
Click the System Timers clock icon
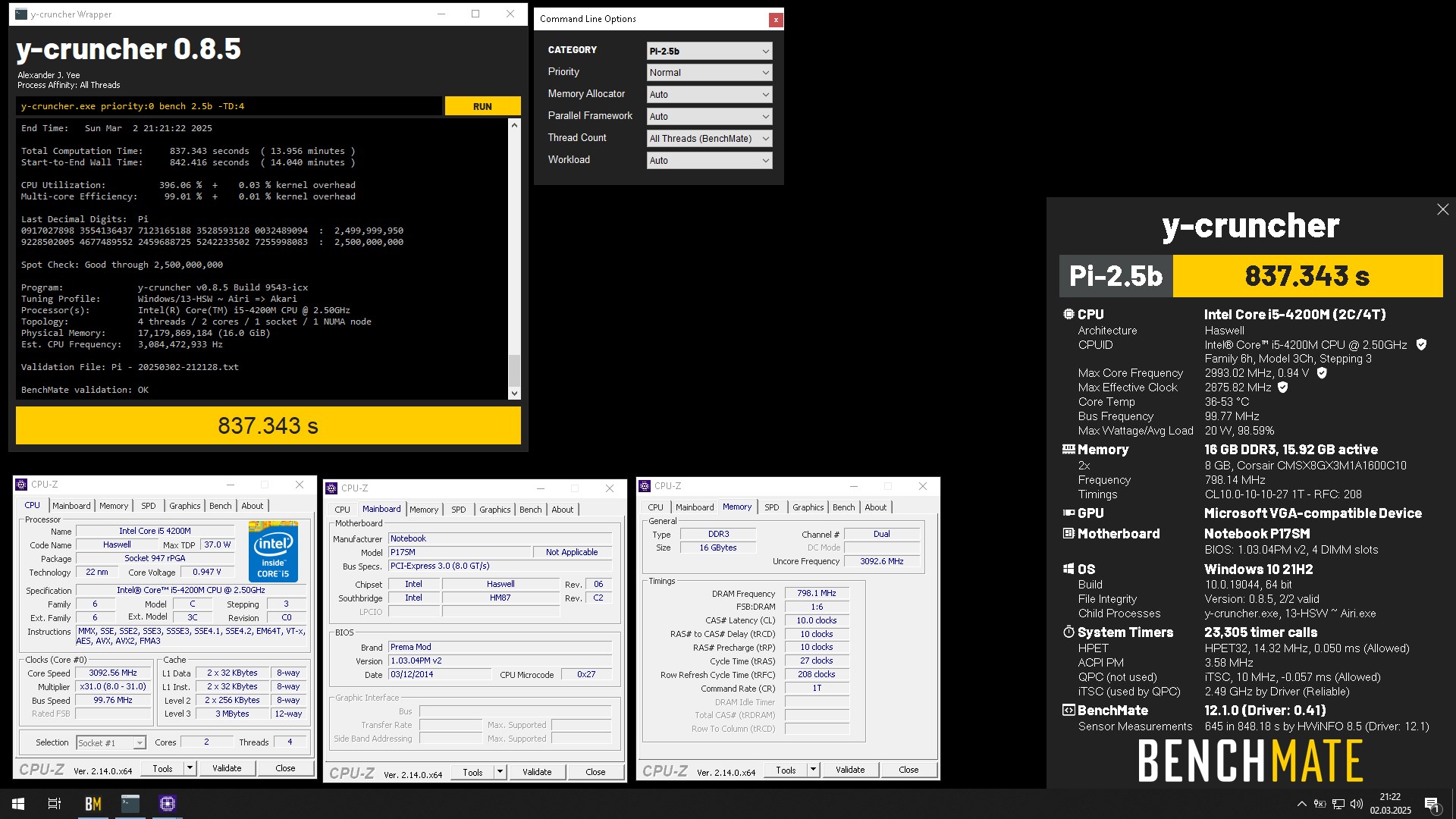(x=1068, y=632)
